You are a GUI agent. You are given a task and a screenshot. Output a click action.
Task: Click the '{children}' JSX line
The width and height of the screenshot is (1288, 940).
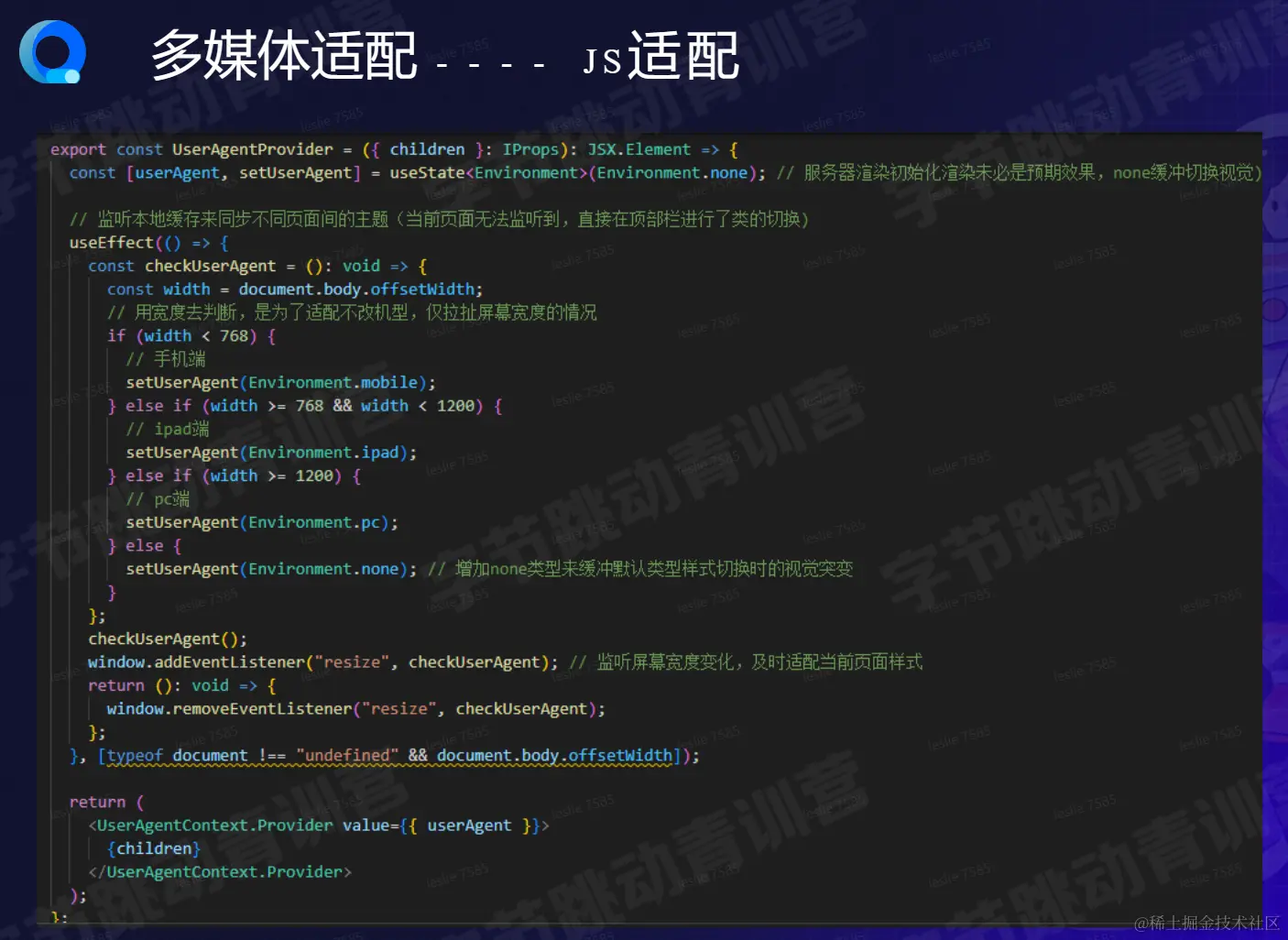pos(154,848)
